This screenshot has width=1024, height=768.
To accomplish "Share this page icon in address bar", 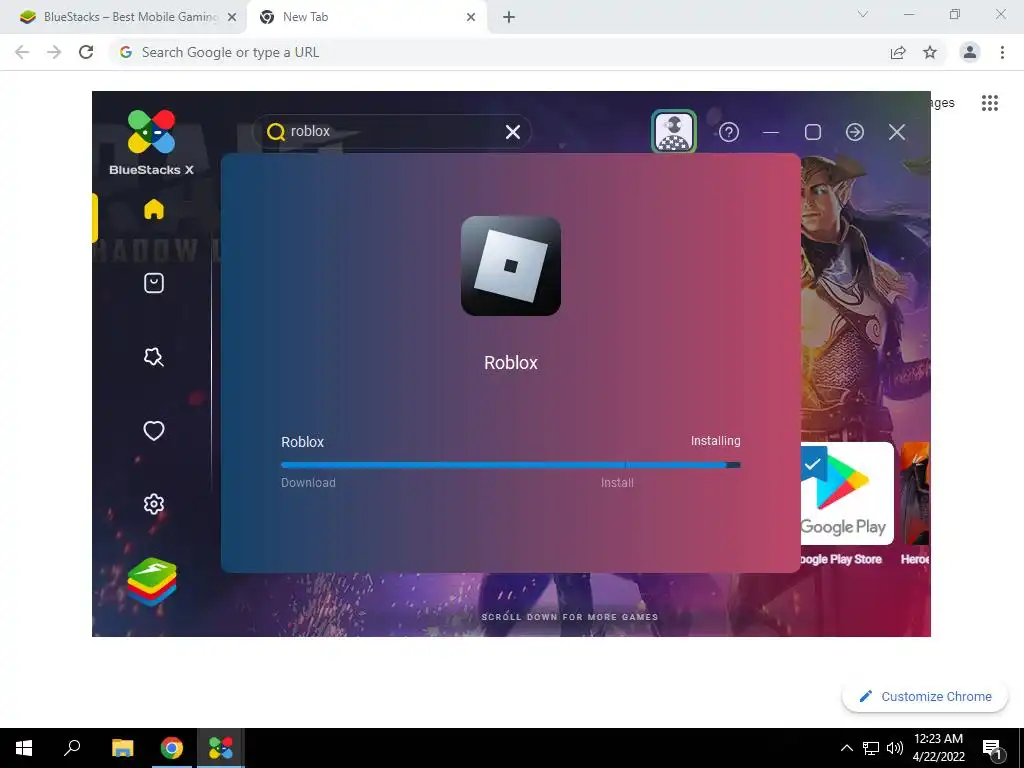I will click(898, 52).
